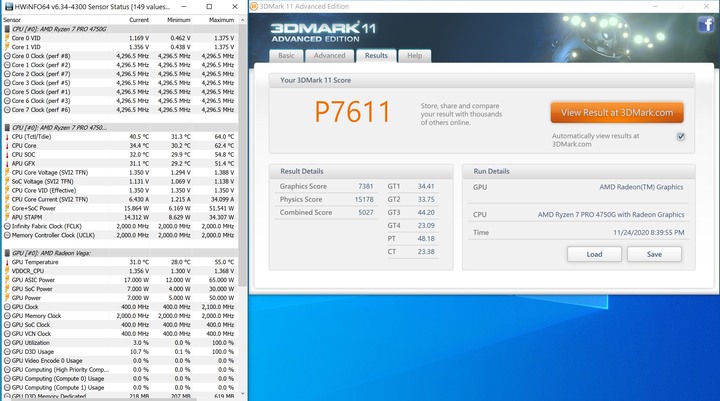The image size is (720, 401).
Task: Click the Minimum column header
Action: tap(179, 20)
